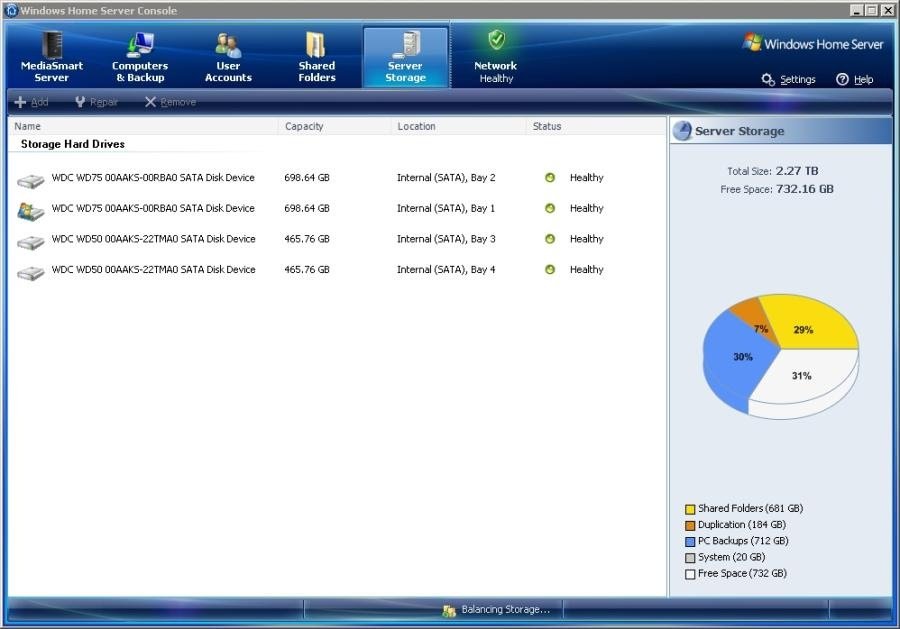
Task: Click the white Free Space legend swatch
Action: [690, 574]
